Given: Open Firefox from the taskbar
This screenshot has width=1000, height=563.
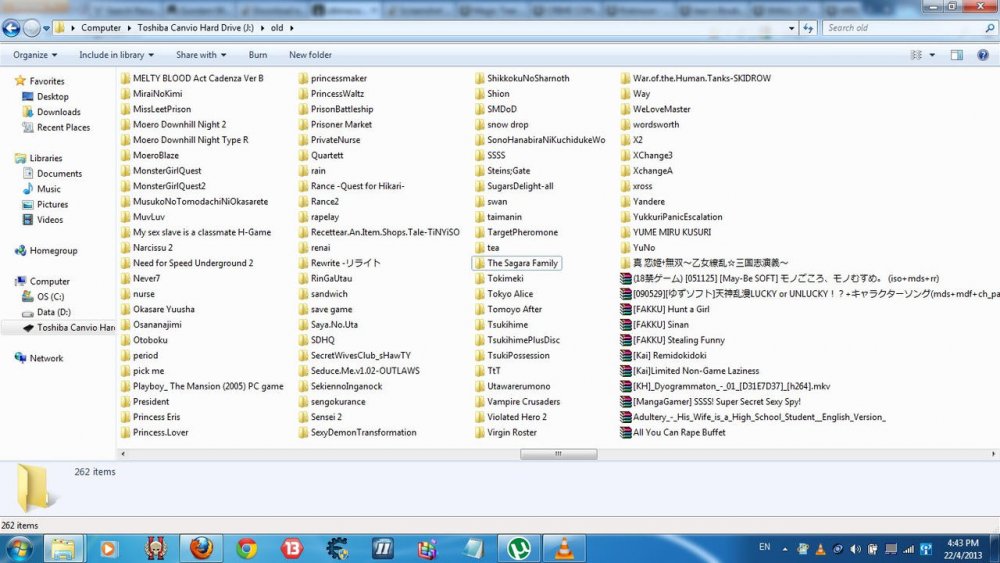Looking at the screenshot, I should click(x=201, y=548).
